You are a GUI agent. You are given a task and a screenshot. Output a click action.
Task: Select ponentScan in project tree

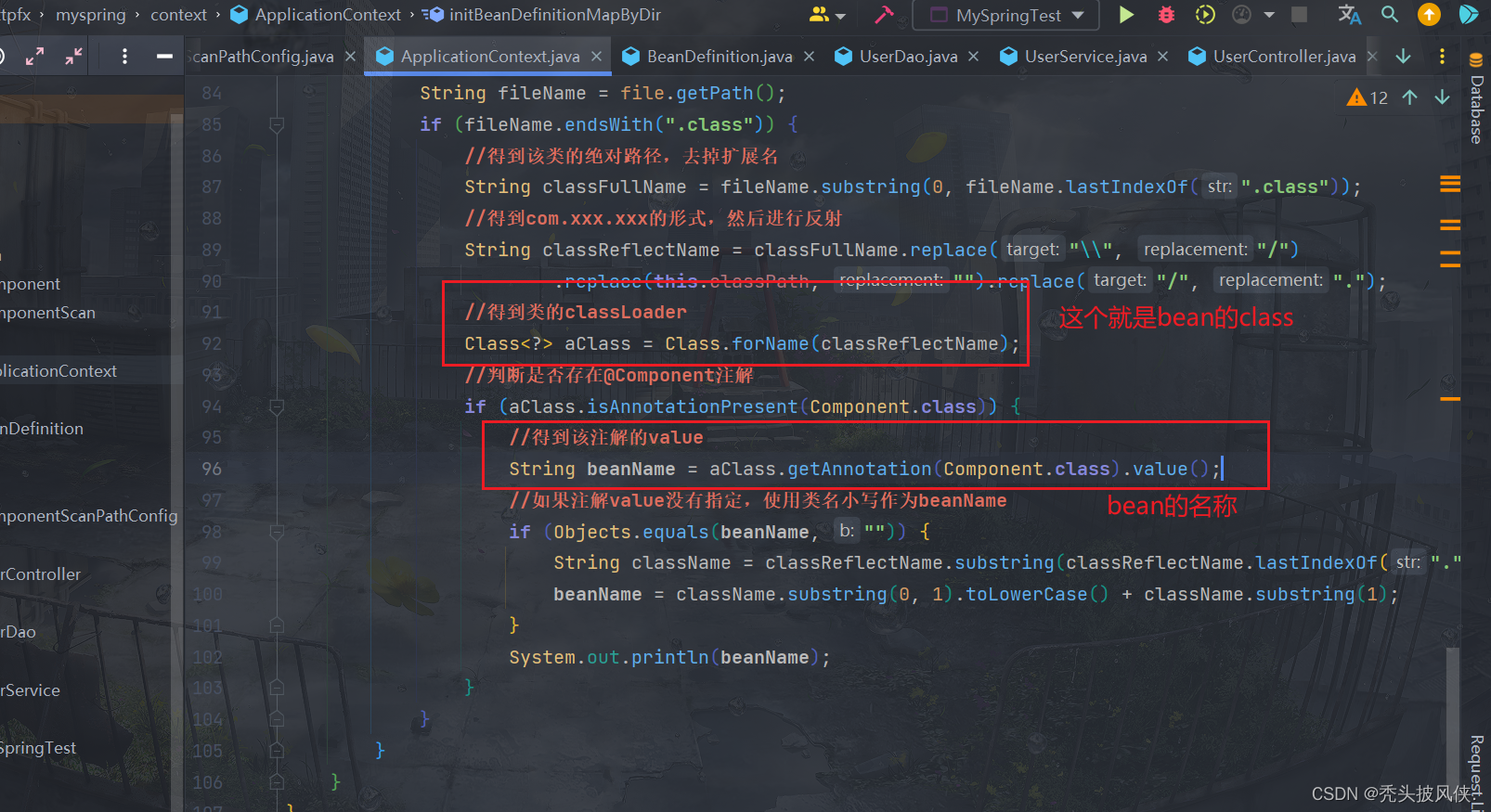click(47, 313)
